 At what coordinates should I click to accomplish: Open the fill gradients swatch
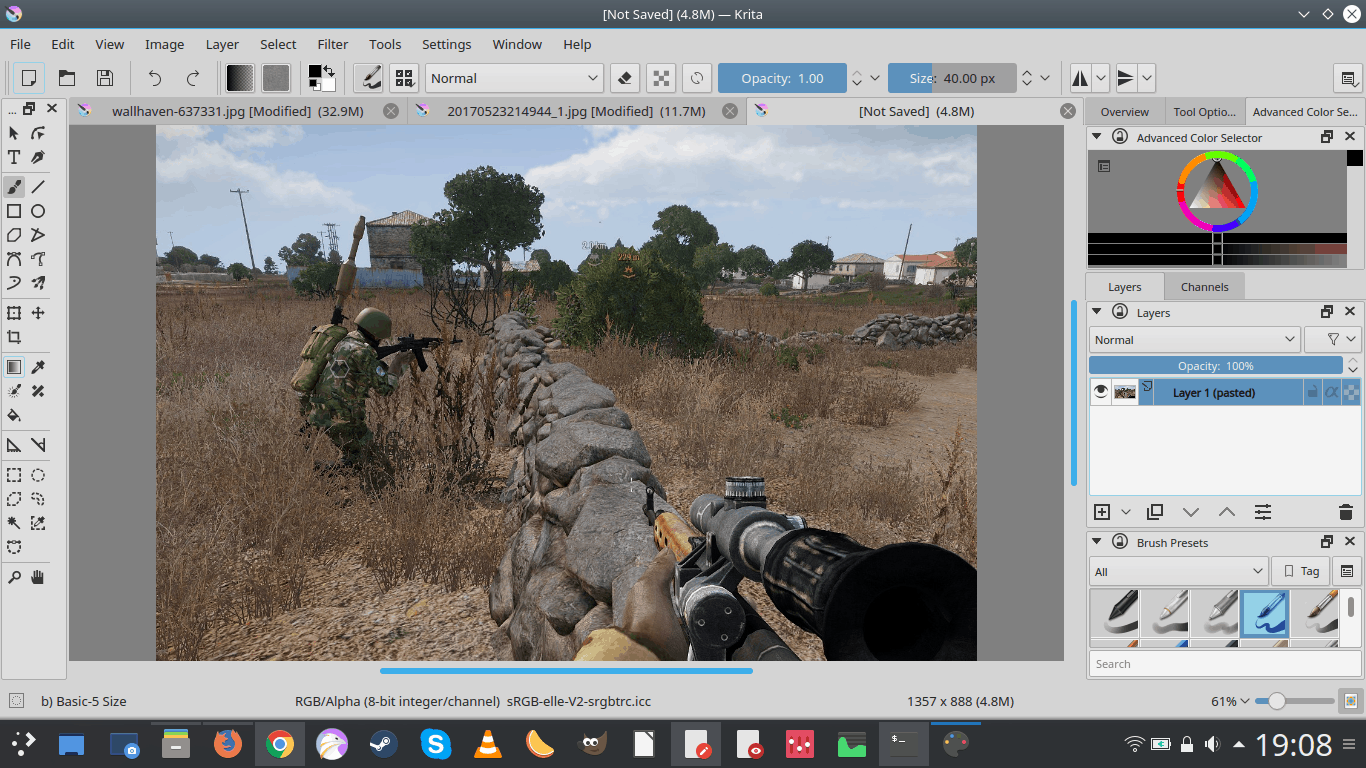click(239, 78)
